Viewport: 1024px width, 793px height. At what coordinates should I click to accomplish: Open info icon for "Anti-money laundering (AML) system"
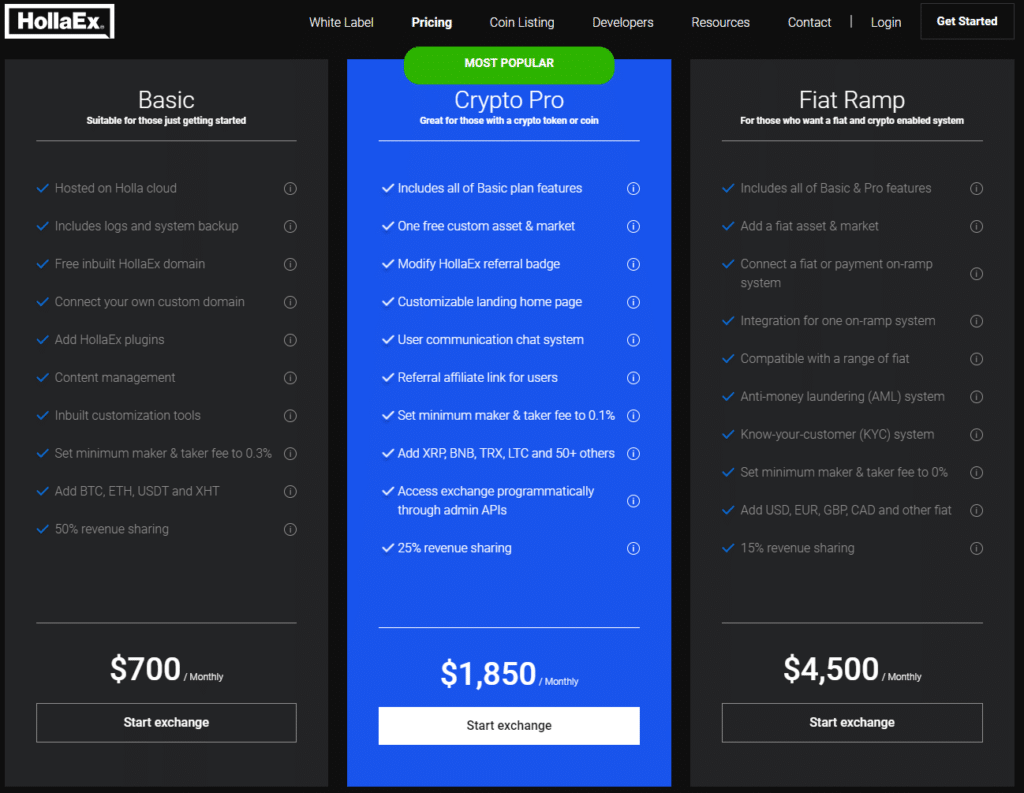[976, 396]
